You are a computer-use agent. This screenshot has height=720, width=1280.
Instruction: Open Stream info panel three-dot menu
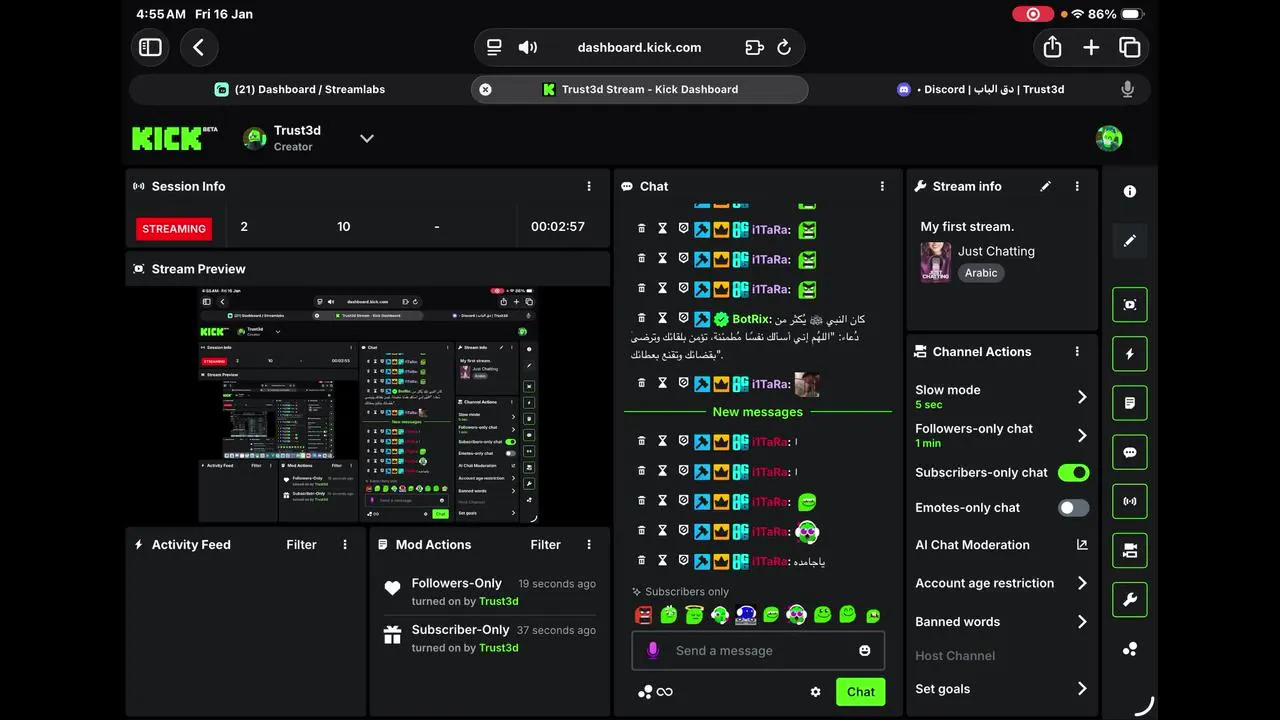(x=1077, y=186)
